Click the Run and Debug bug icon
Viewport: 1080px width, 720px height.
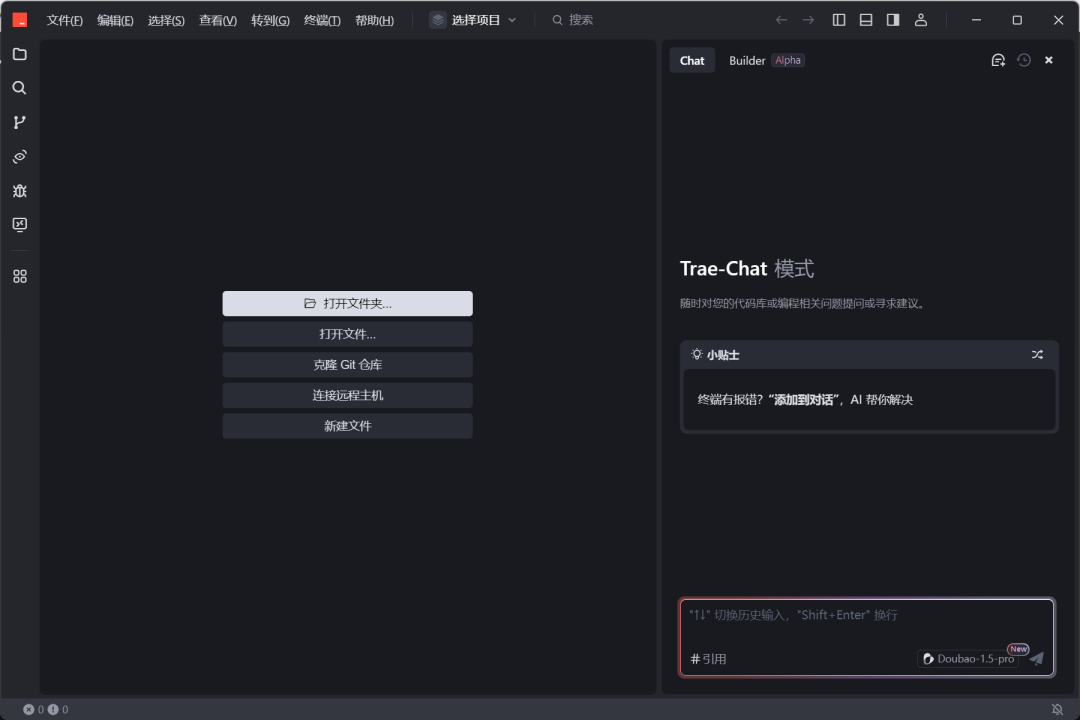[19, 190]
